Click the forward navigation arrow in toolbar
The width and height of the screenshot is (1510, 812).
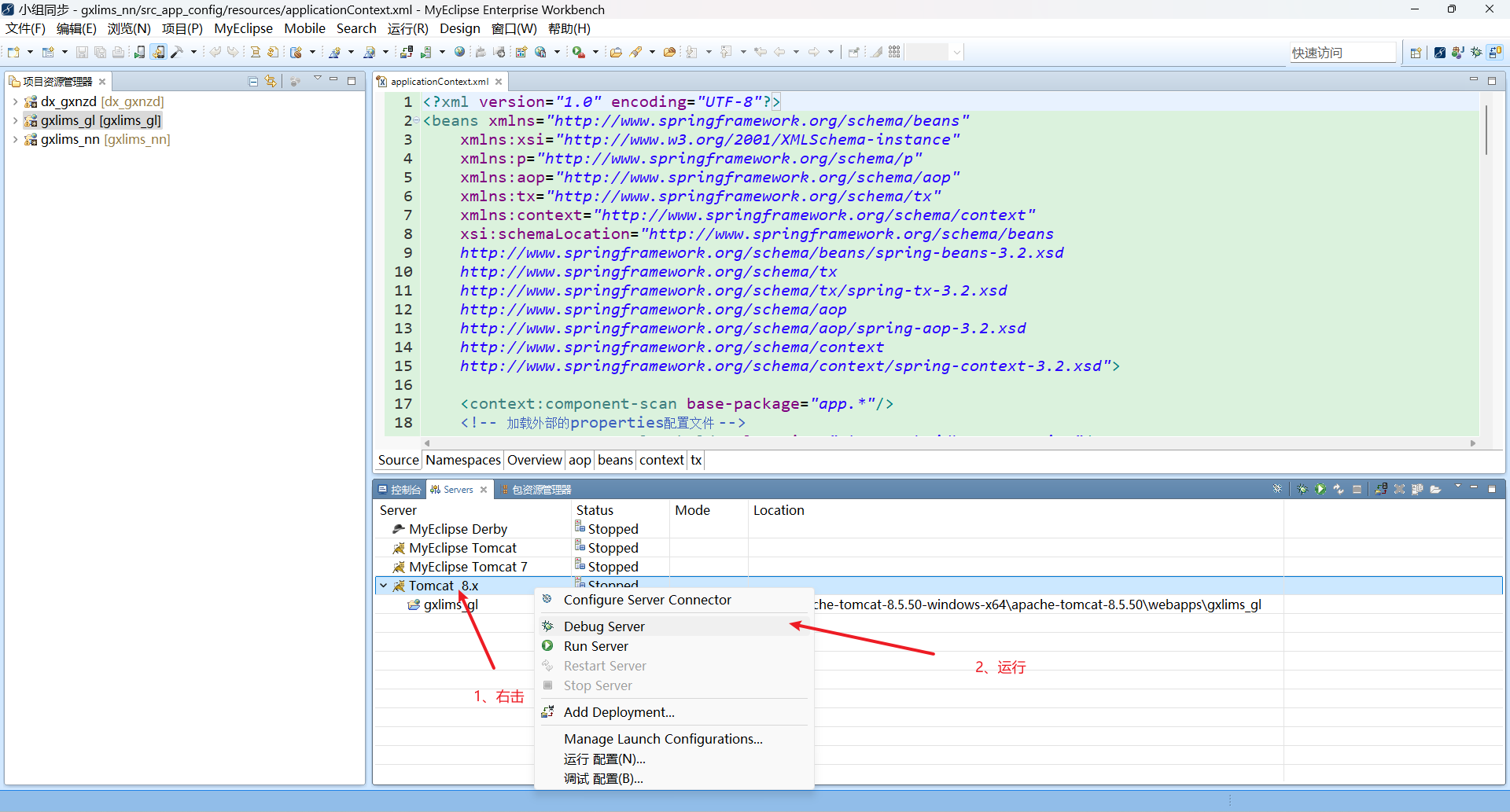pos(814,52)
